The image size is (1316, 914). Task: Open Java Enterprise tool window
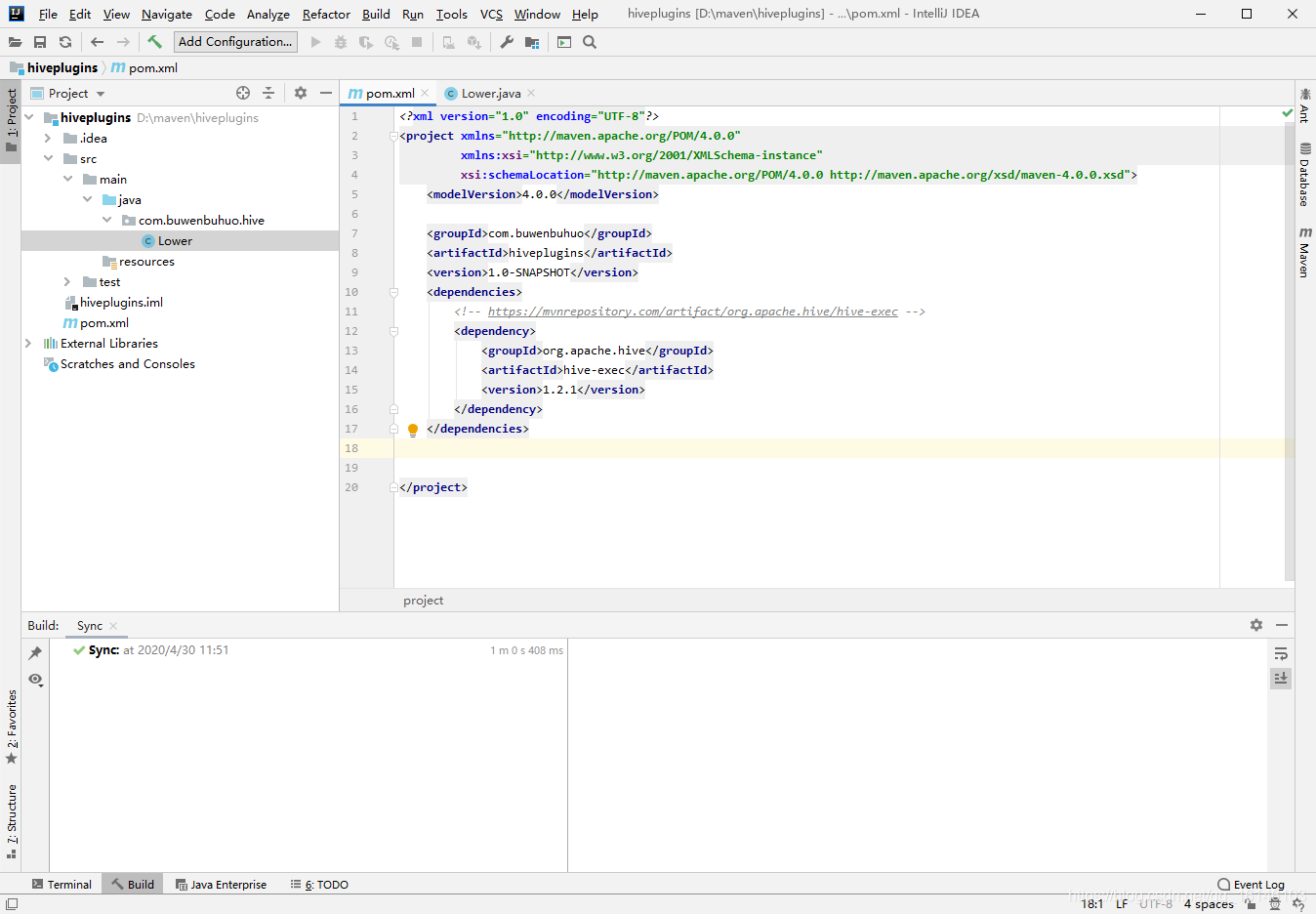point(221,884)
